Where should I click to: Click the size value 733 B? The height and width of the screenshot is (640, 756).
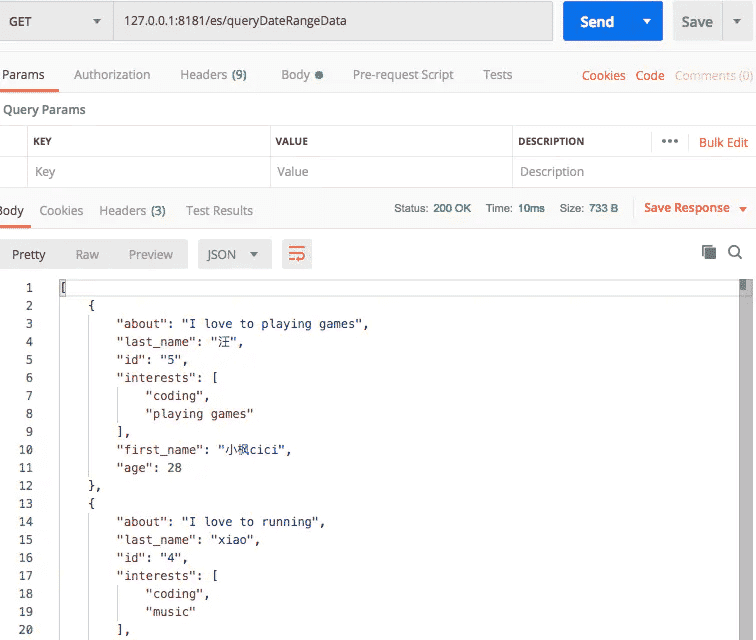tap(603, 208)
